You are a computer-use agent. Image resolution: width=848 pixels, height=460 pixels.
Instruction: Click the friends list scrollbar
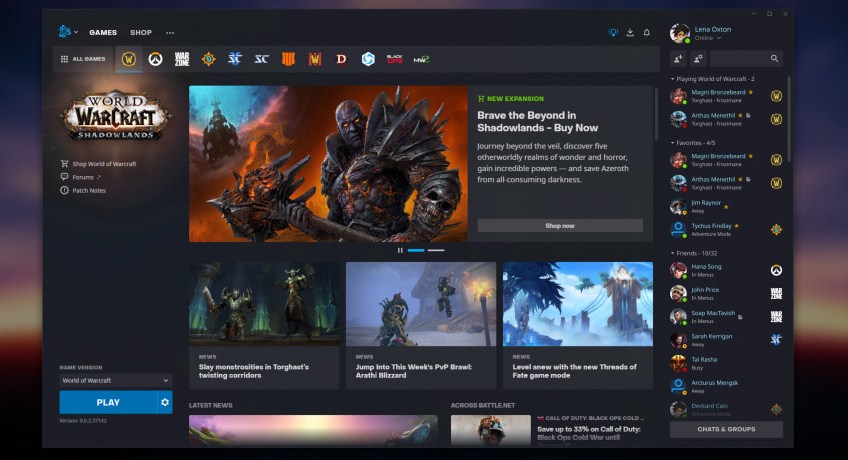[789, 119]
